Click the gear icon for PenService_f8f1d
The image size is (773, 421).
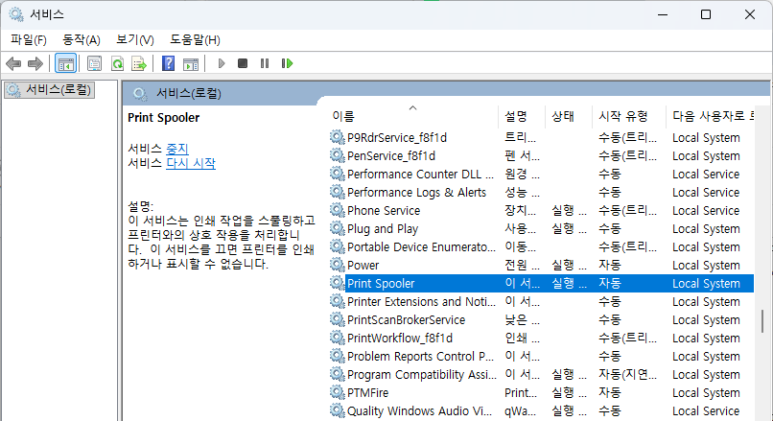click(337, 156)
